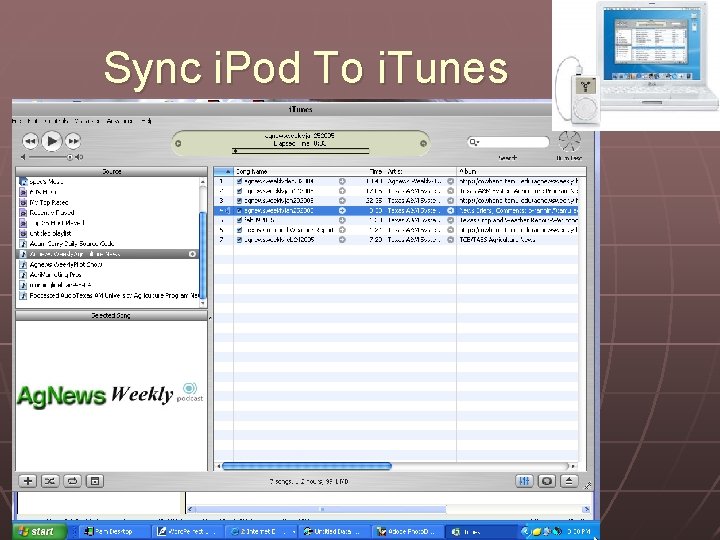Click the Previous track (rewind) button
Image resolution: width=720 pixels, height=540 pixels.
(30, 141)
